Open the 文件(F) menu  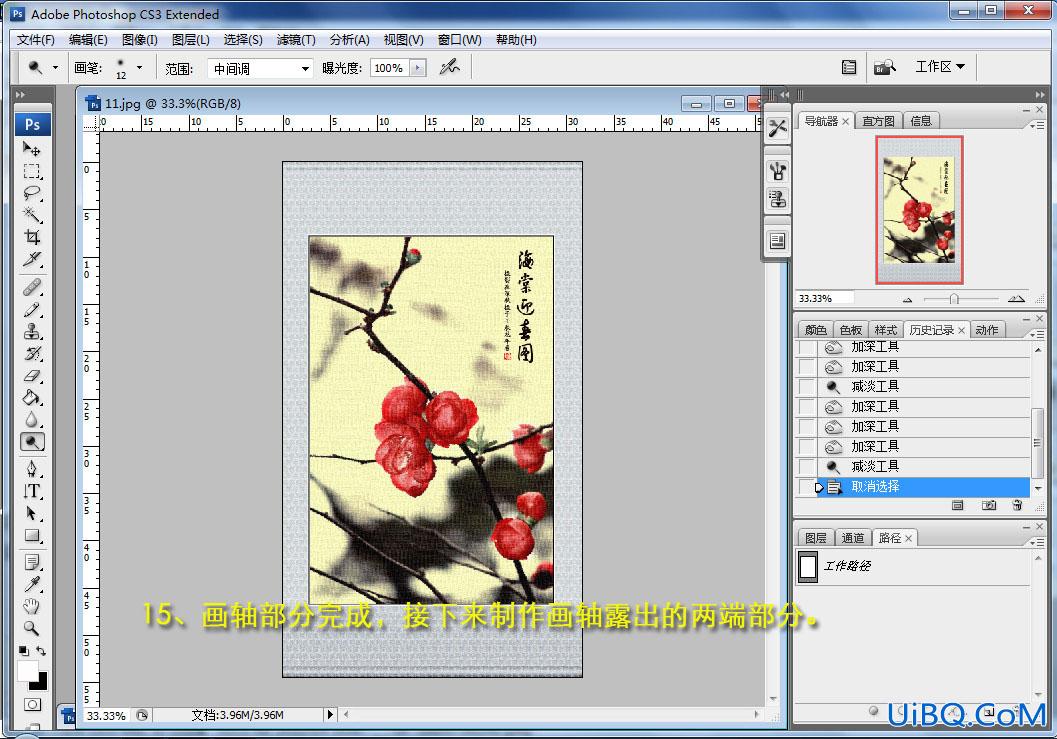pyautogui.click(x=36, y=40)
